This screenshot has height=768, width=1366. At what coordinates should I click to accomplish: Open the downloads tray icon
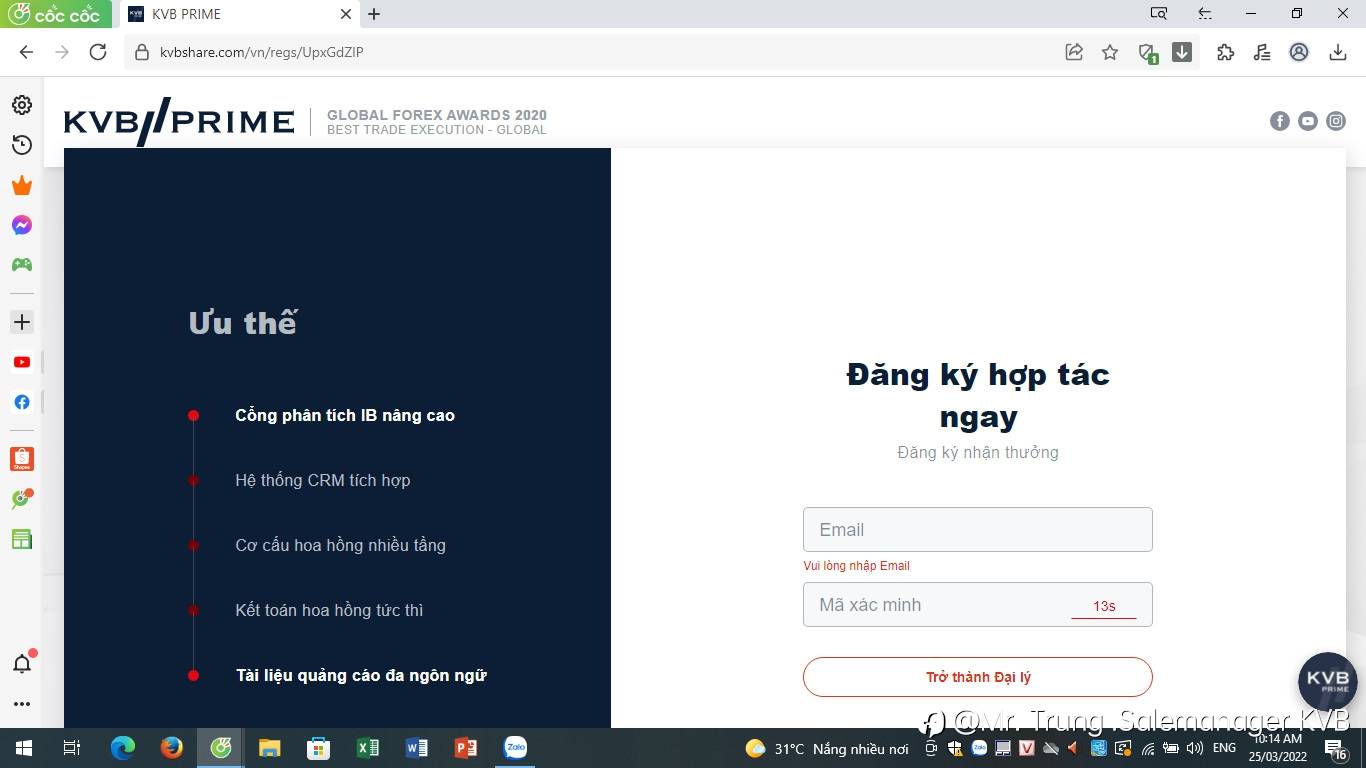pyautogui.click(x=1338, y=52)
